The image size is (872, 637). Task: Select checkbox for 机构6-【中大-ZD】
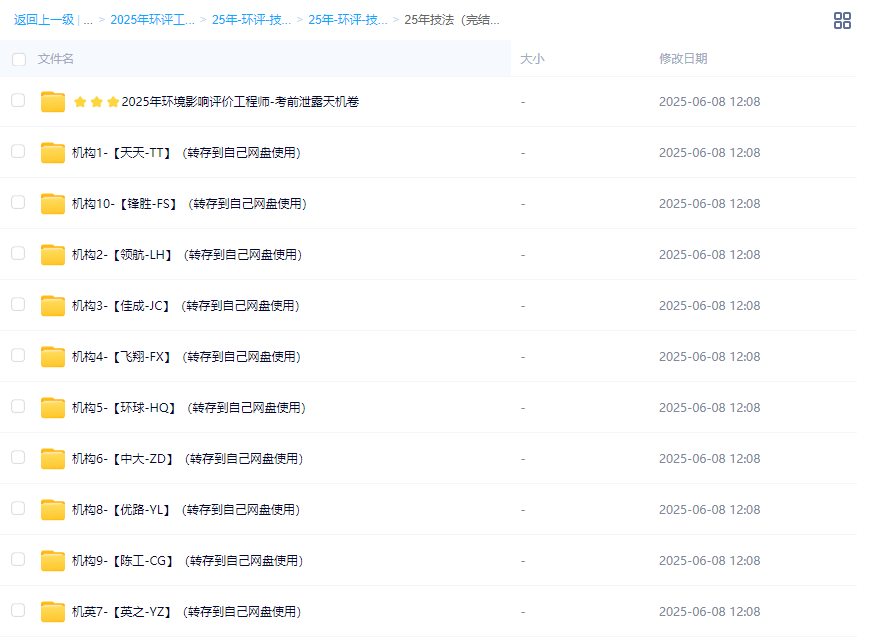click(18, 457)
